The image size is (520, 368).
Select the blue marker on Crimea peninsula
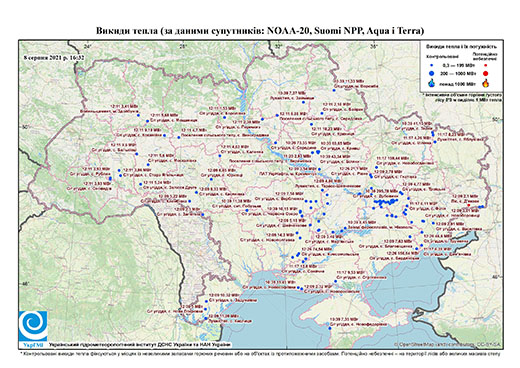[330, 328]
